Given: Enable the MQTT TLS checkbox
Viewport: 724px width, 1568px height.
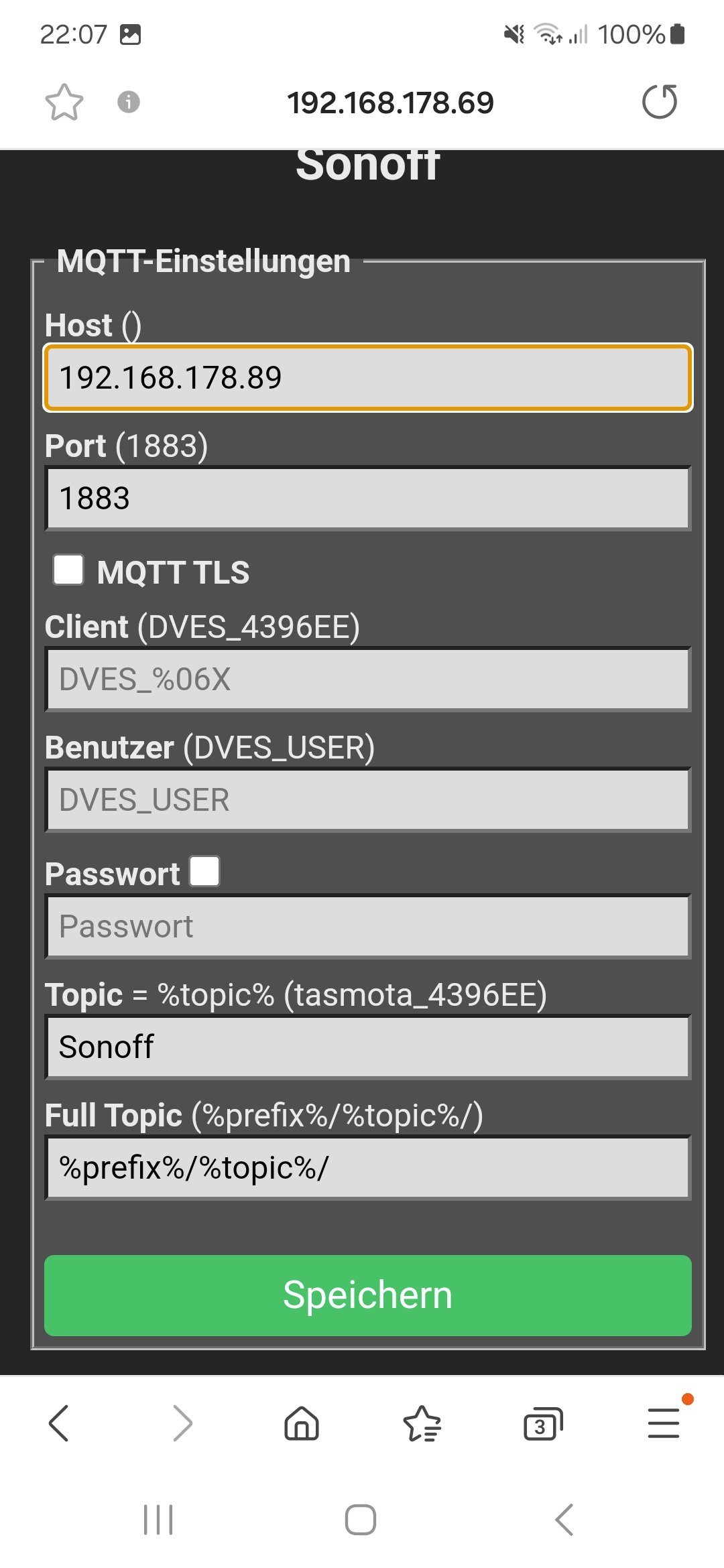Looking at the screenshot, I should coord(68,570).
